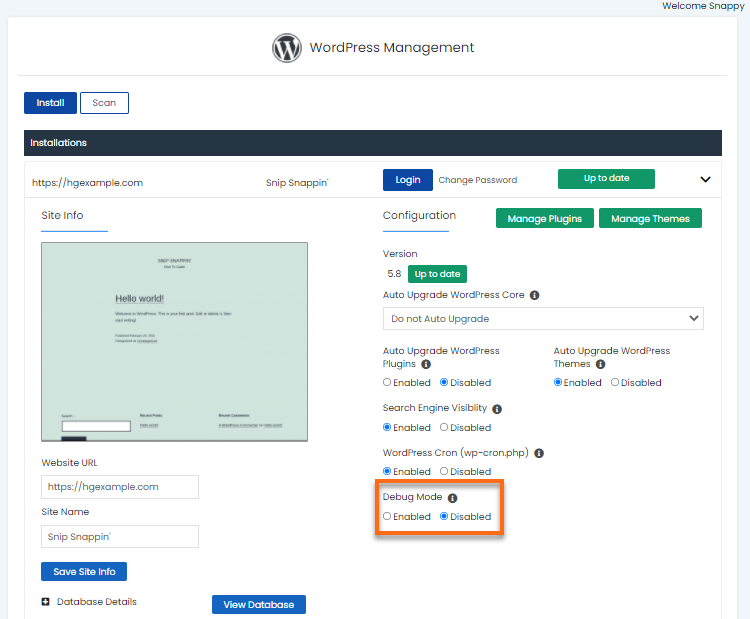Click the Up to date badge beside version 5.8
This screenshot has height=619, width=750.
point(437,274)
